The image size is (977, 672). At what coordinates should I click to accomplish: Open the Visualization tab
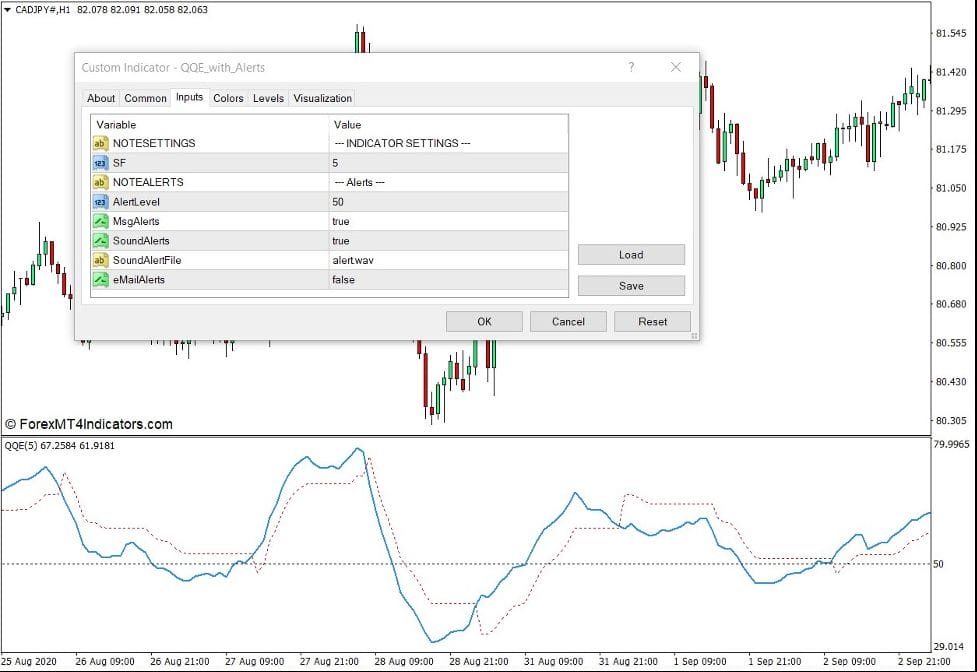tap(322, 98)
